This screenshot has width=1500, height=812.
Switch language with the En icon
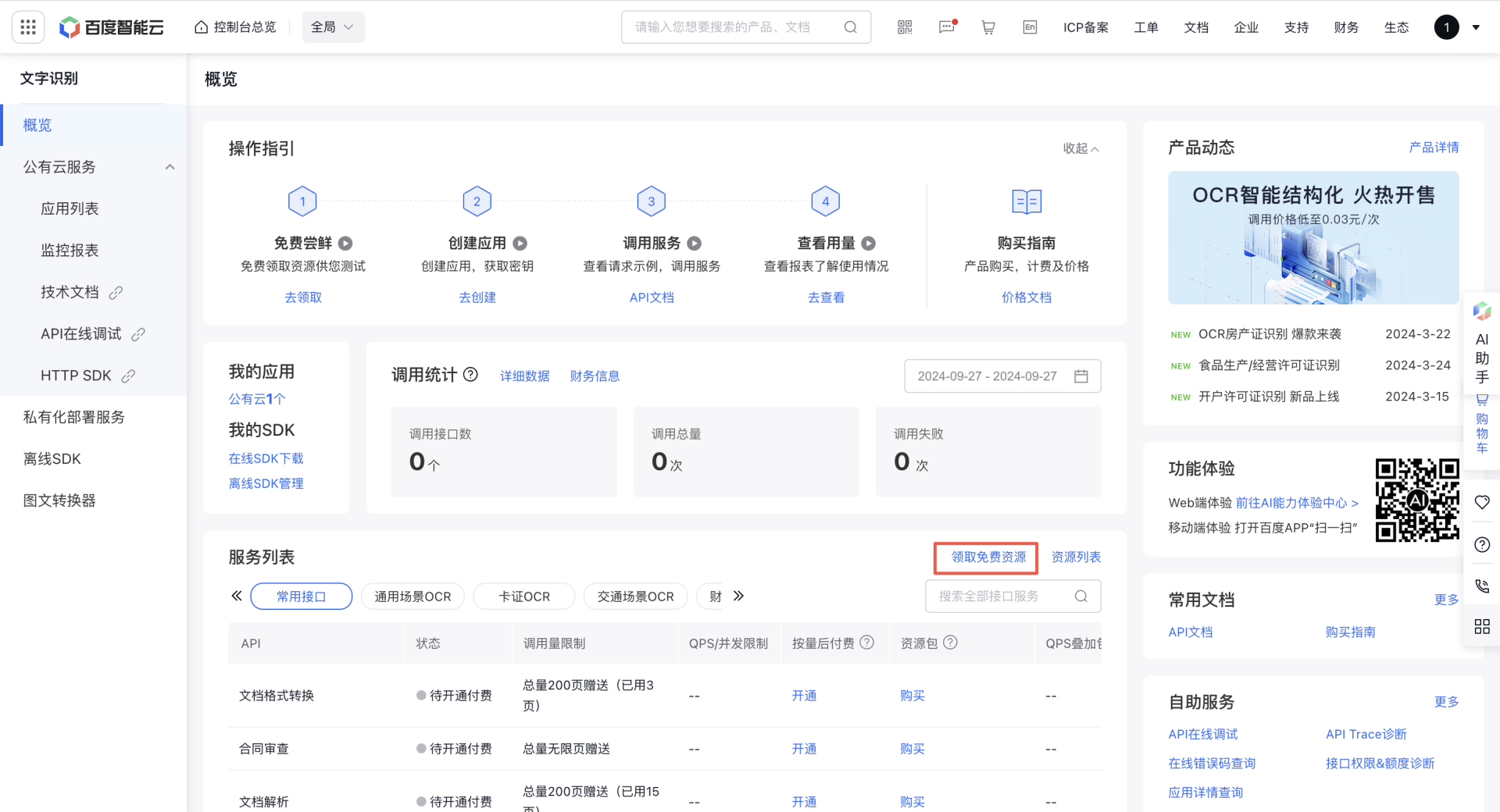point(1030,27)
